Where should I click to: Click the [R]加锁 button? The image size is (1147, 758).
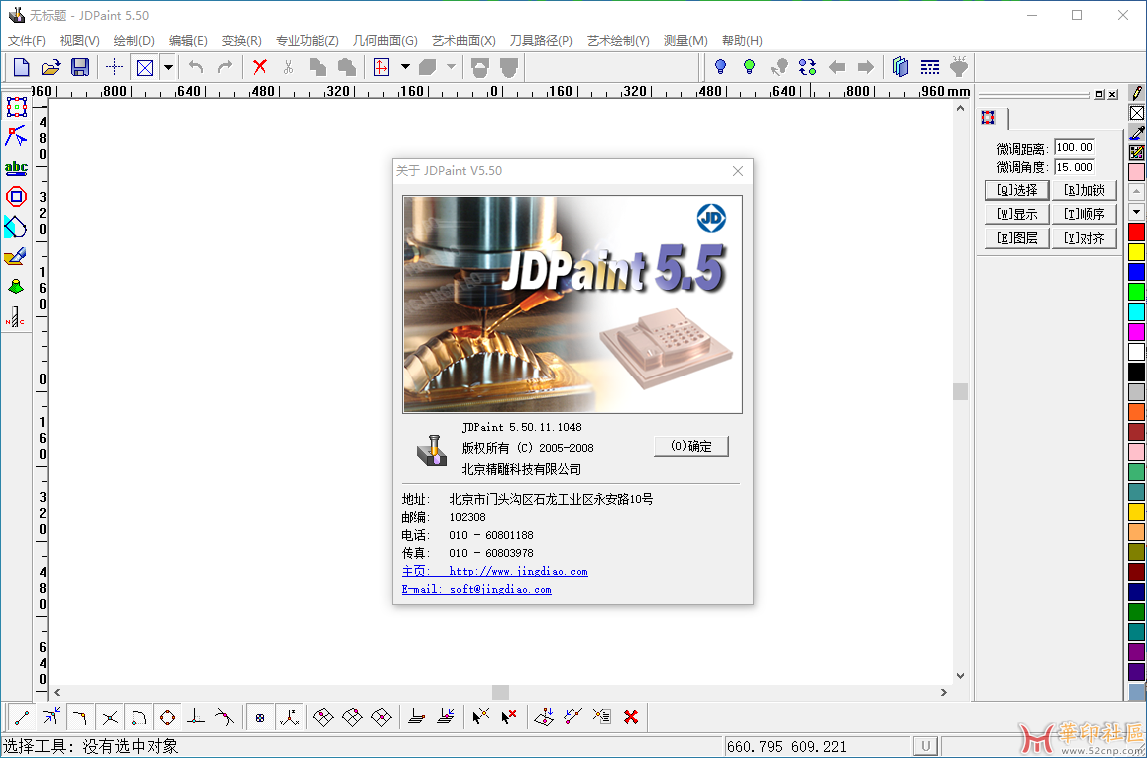tap(1084, 190)
